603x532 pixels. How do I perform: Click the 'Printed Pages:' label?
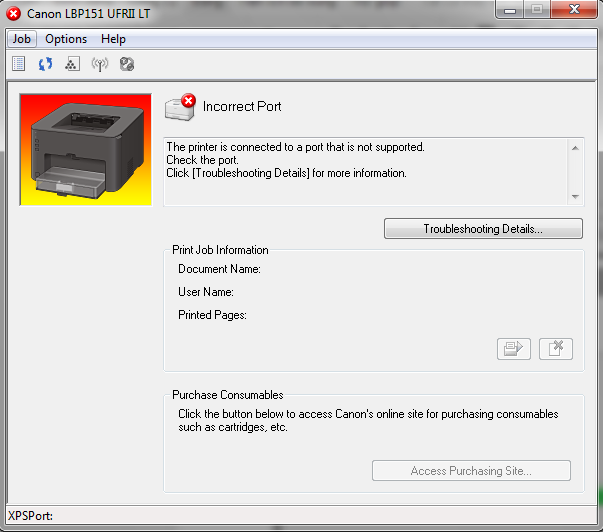(212, 315)
